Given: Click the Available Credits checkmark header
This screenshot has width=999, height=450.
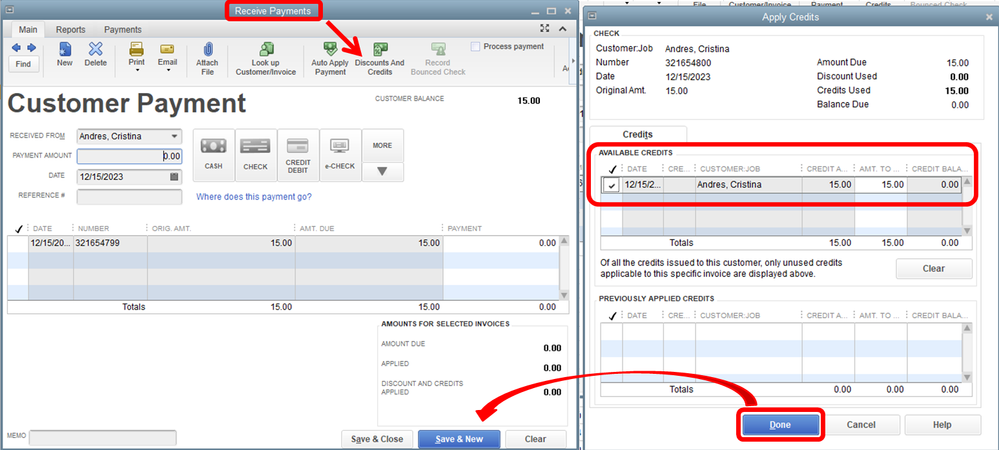Looking at the screenshot, I should pos(612,169).
